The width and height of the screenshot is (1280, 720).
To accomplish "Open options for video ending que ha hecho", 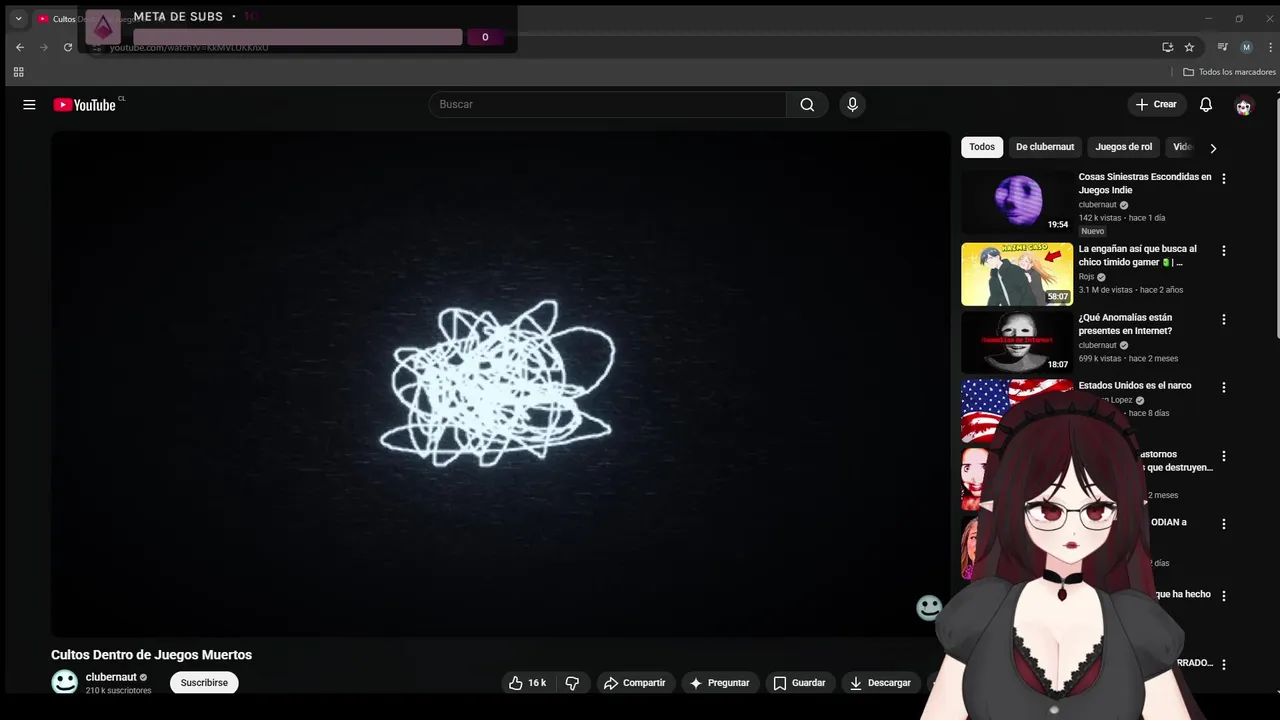I will [x=1224, y=596].
